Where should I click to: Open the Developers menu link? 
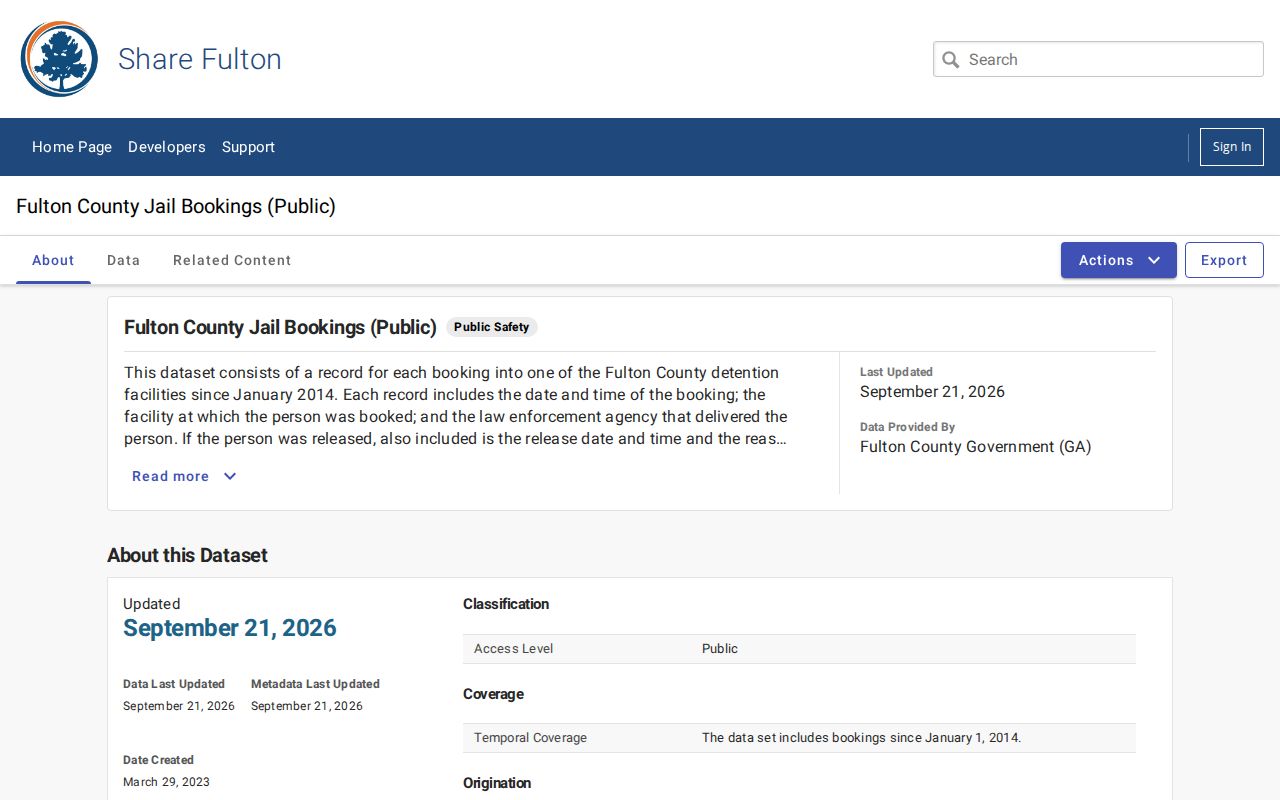(x=167, y=147)
